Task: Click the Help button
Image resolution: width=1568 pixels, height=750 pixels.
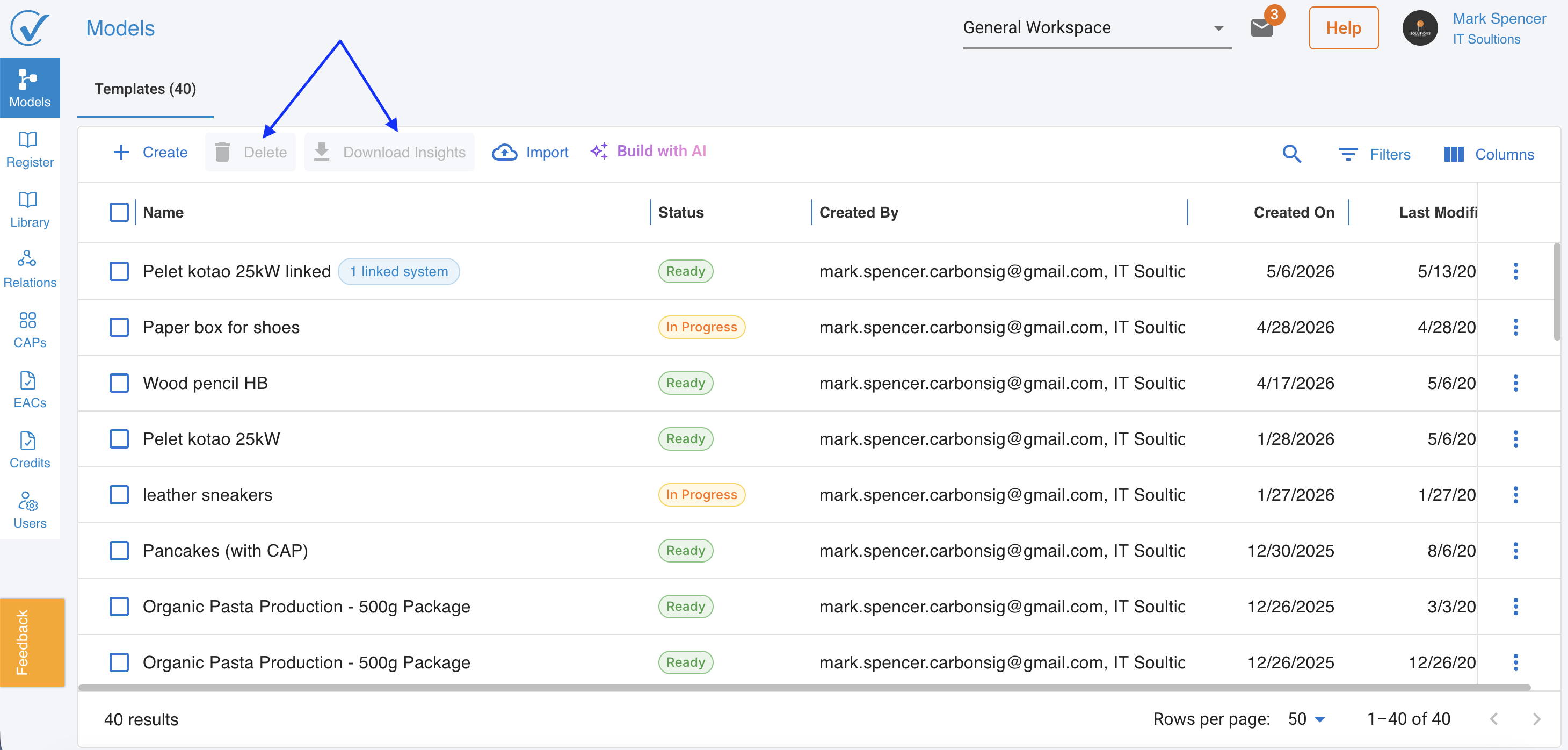Action: coord(1344,28)
